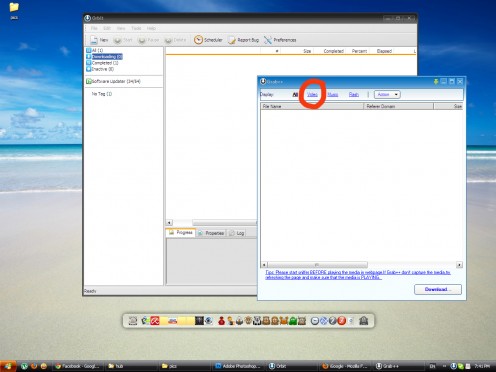Viewport: 496px width, 372px height.
Task: Click the Download button in Grab++
Action: 438,289
